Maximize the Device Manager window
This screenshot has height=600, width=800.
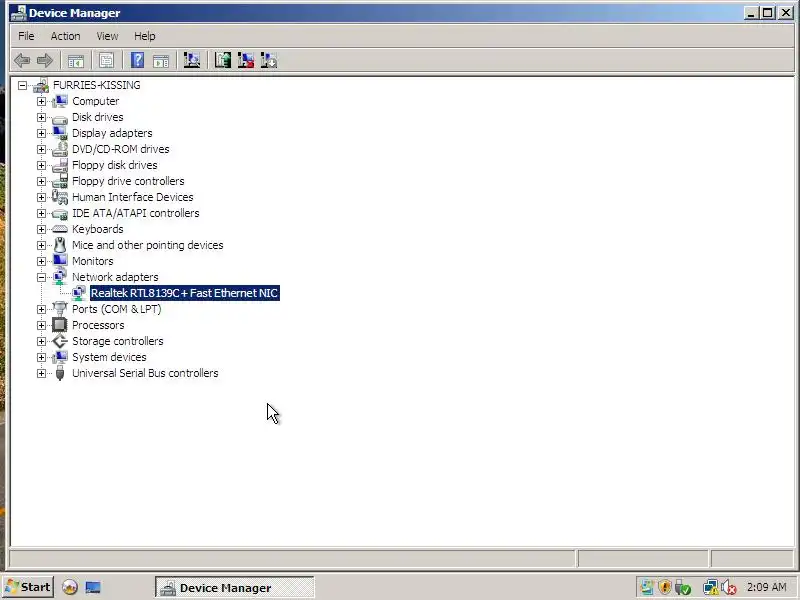767,13
